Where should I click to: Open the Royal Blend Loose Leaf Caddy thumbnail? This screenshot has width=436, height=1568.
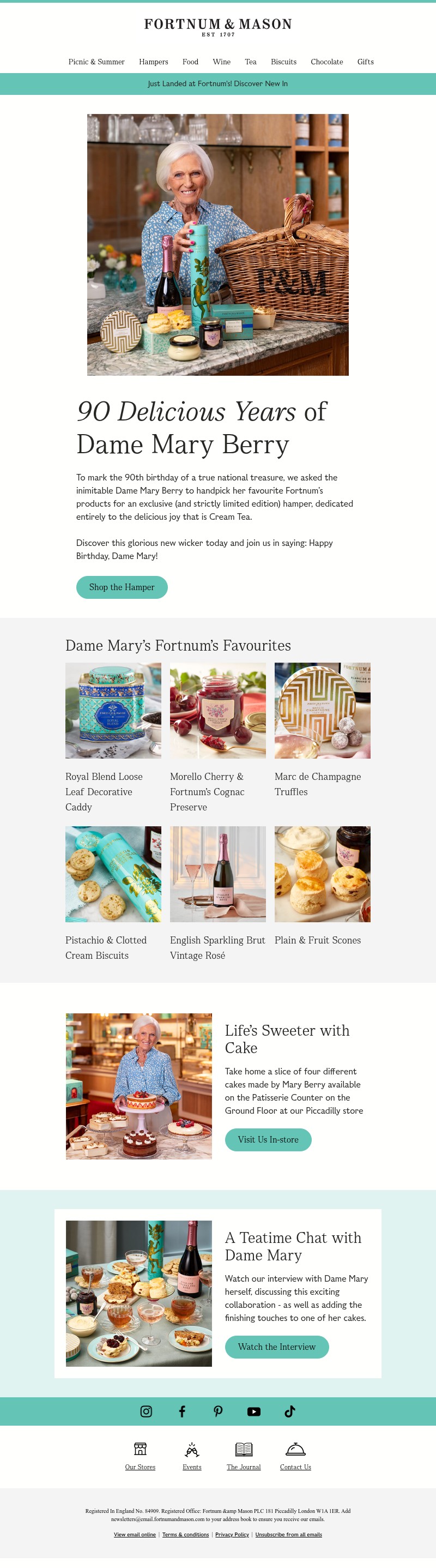coord(113,710)
